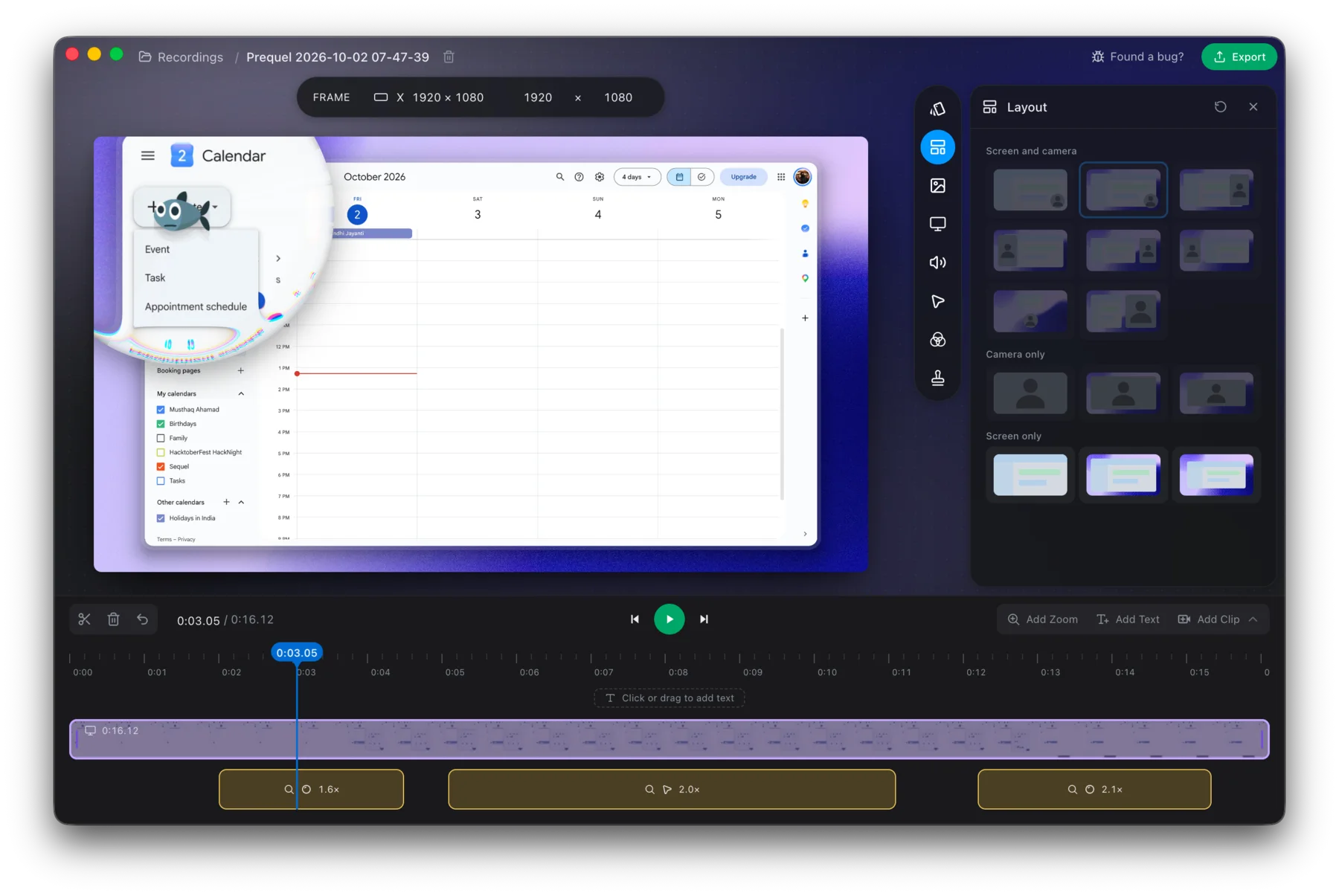Select the purple 0:16.12 video track clip

click(669, 739)
